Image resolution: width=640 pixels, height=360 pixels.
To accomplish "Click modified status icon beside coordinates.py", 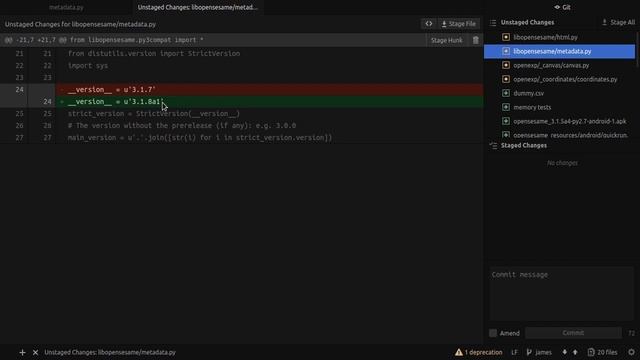I will 506,79.
